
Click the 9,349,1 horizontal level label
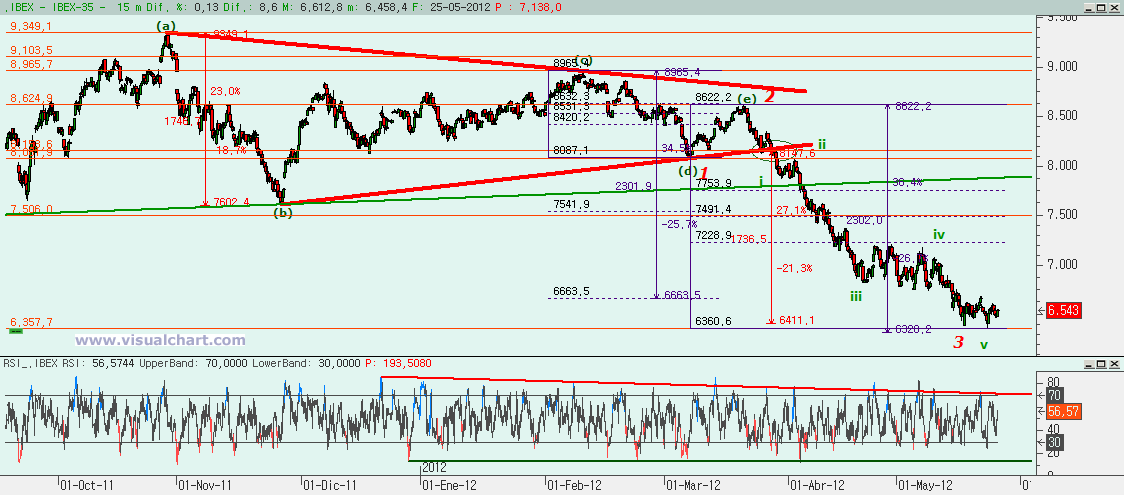click(x=31, y=26)
